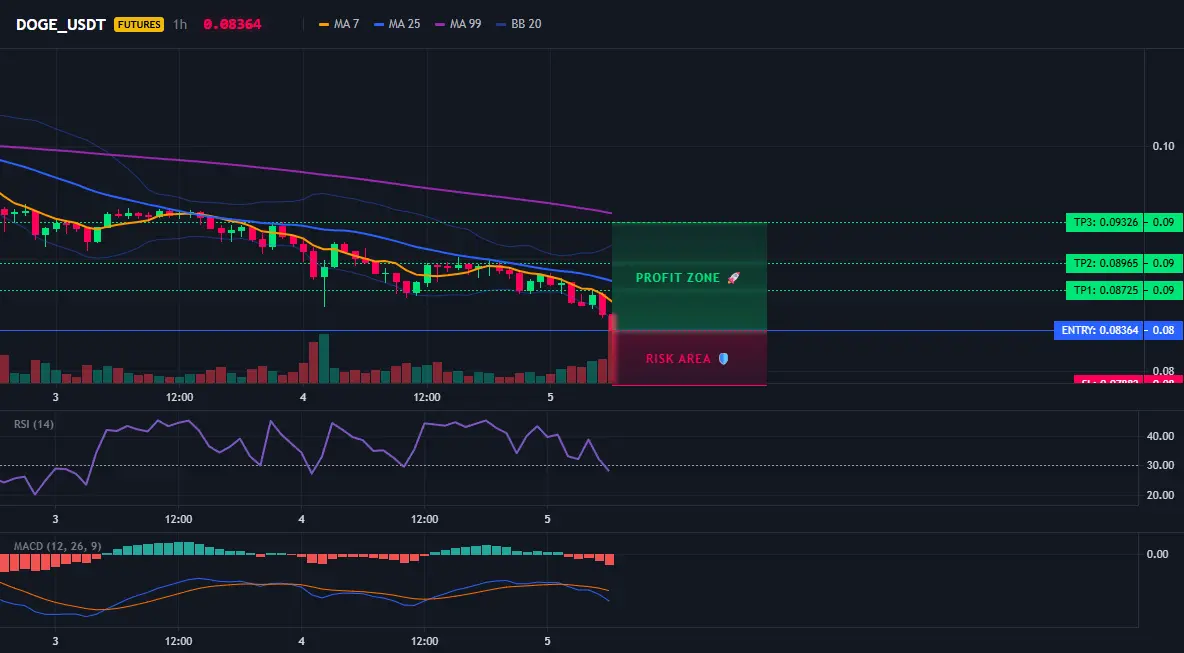Click the rocket icon in profit zone
The width and height of the screenshot is (1184, 653).
tap(733, 278)
